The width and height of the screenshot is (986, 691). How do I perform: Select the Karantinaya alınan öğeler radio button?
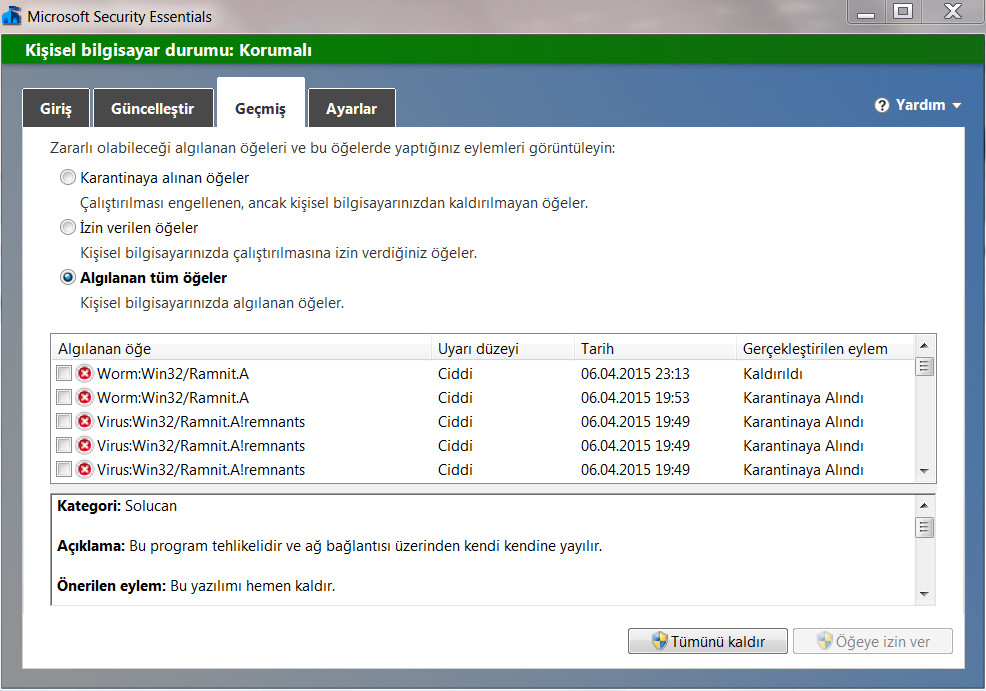[67, 177]
